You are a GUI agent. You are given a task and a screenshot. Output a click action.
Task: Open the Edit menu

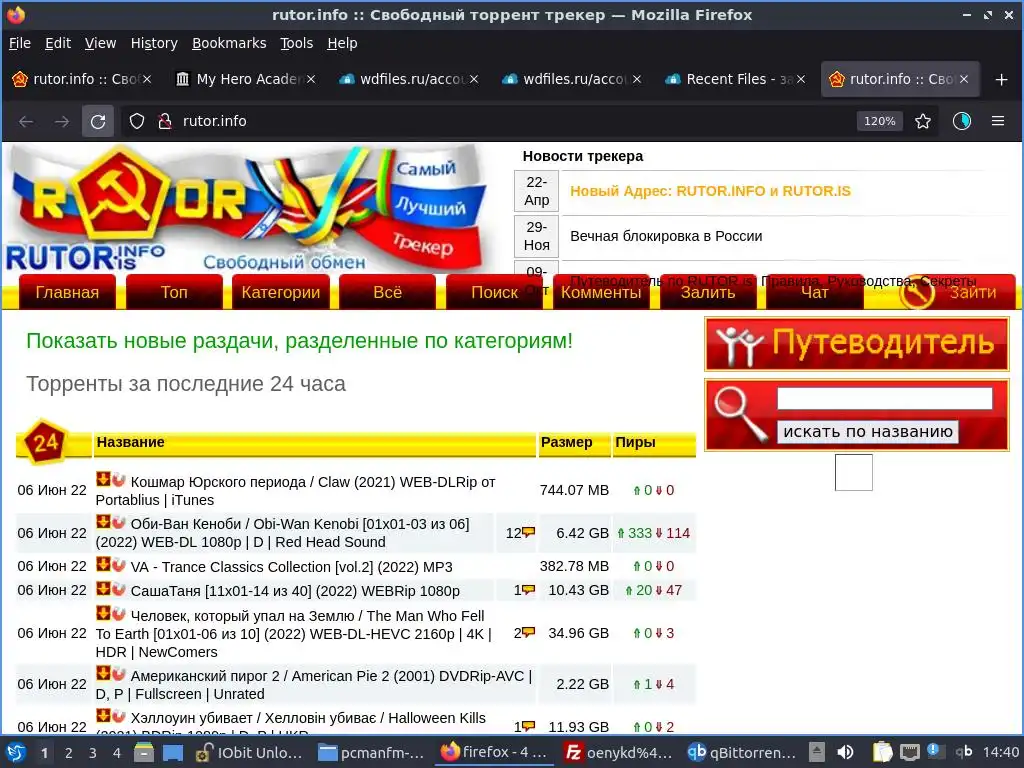(57, 43)
